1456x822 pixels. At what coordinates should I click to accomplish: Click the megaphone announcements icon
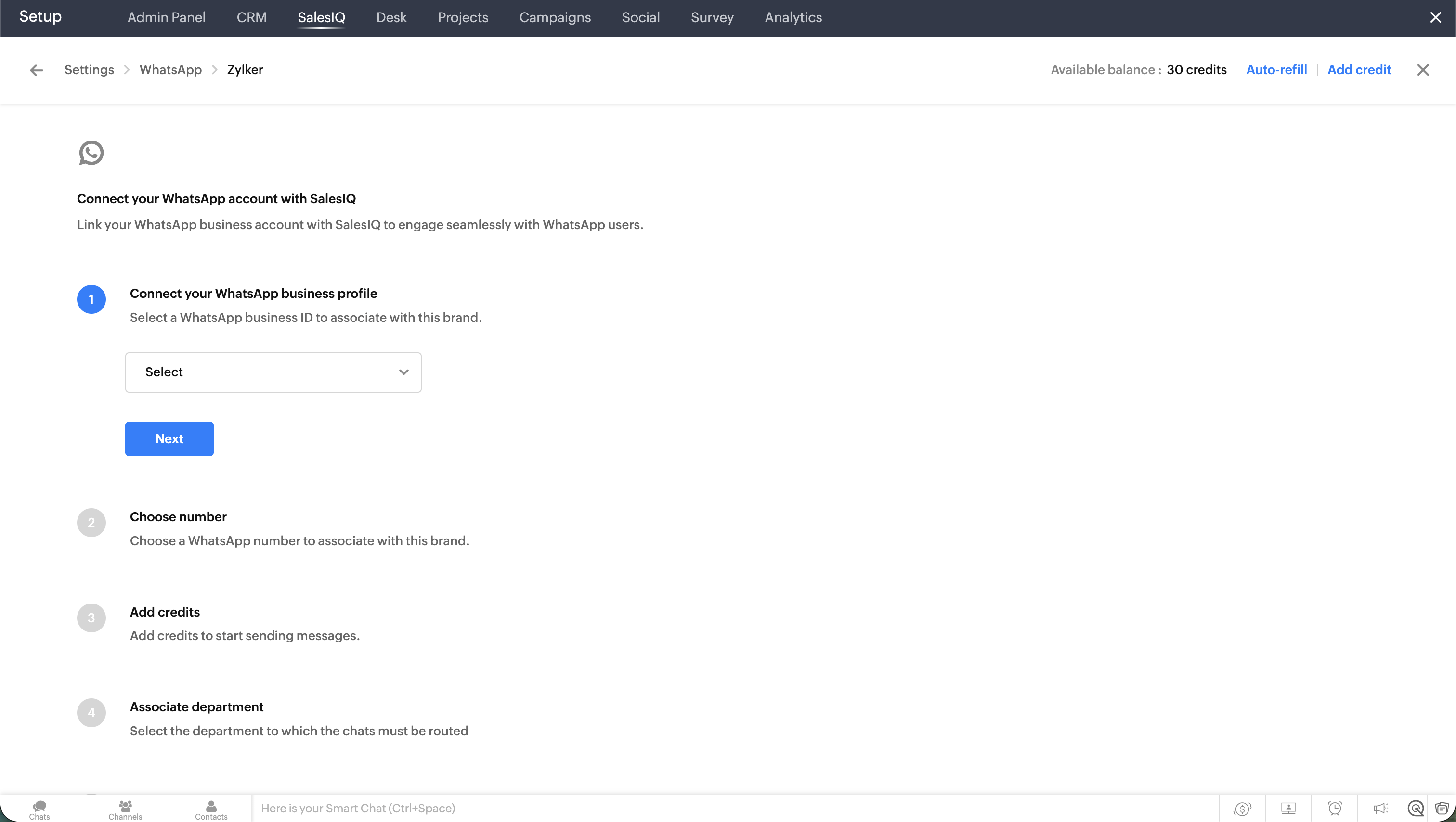point(1381,809)
